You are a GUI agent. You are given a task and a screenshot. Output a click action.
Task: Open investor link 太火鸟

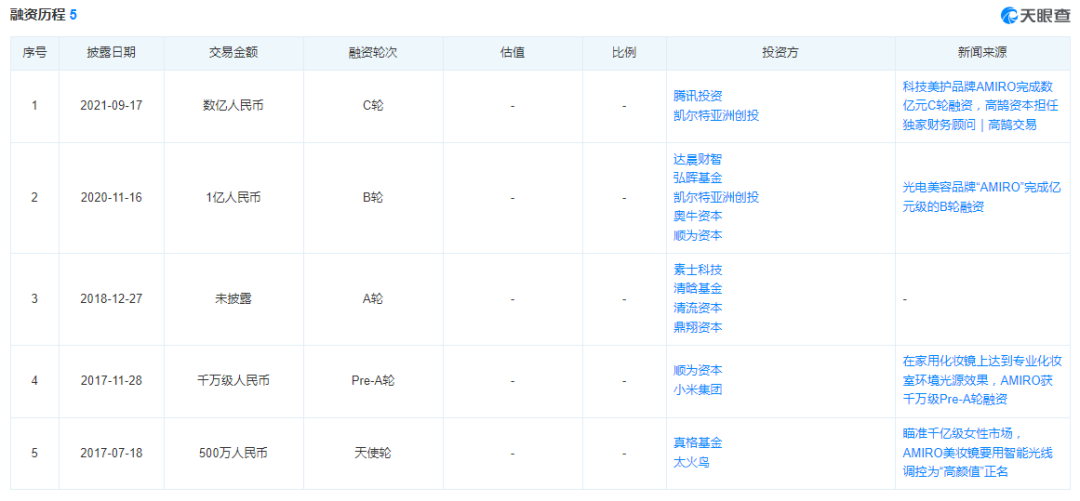(691, 462)
